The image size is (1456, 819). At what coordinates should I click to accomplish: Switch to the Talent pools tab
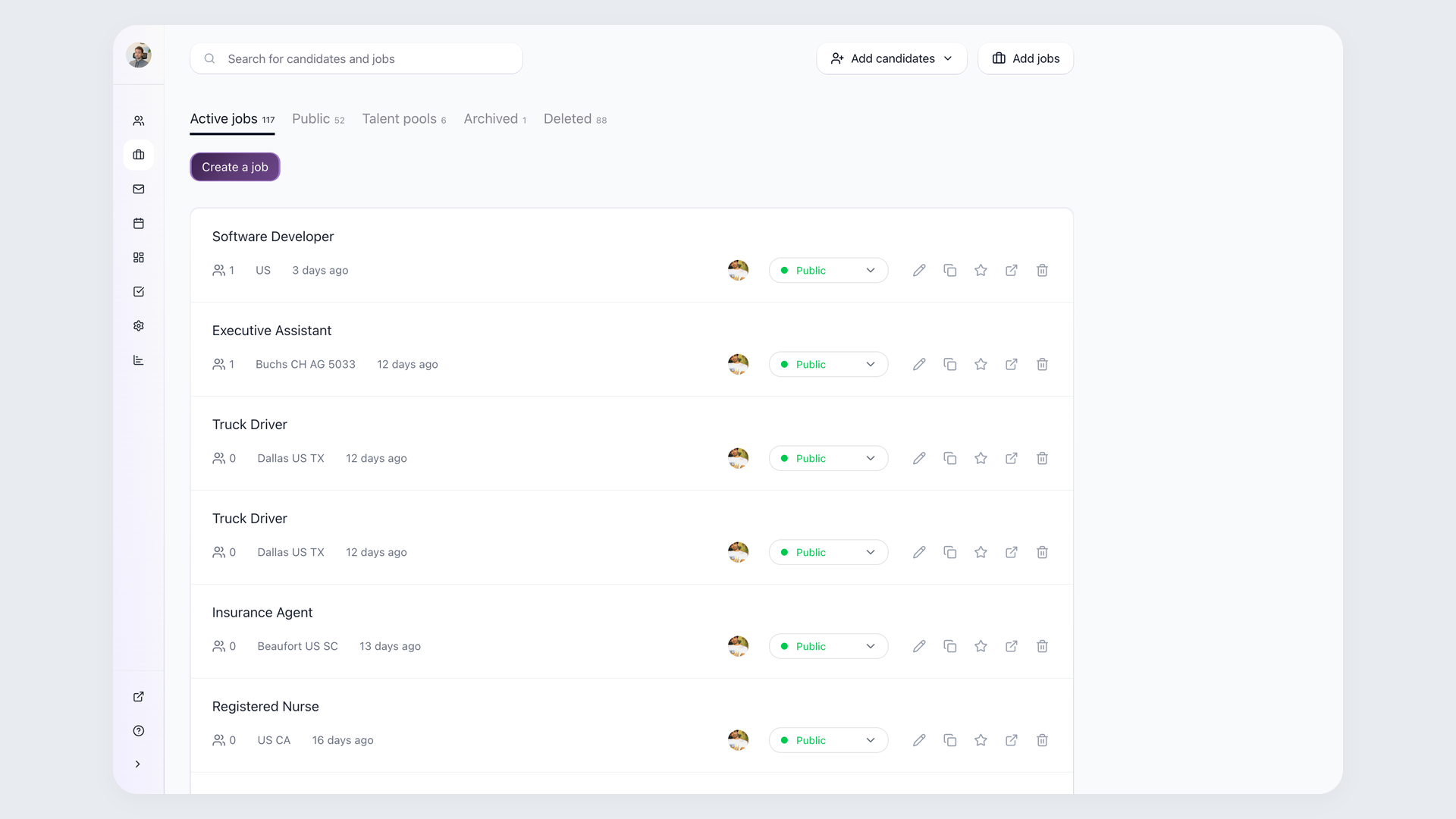(x=404, y=119)
